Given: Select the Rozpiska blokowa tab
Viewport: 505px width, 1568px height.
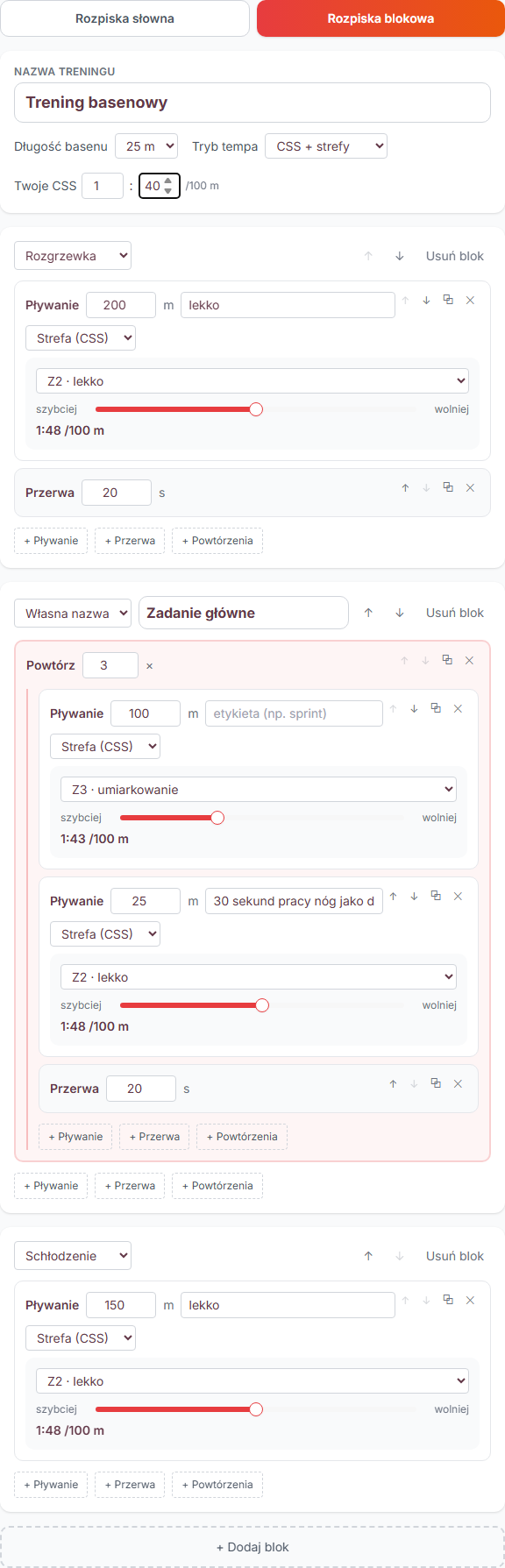Looking at the screenshot, I should [x=381, y=18].
